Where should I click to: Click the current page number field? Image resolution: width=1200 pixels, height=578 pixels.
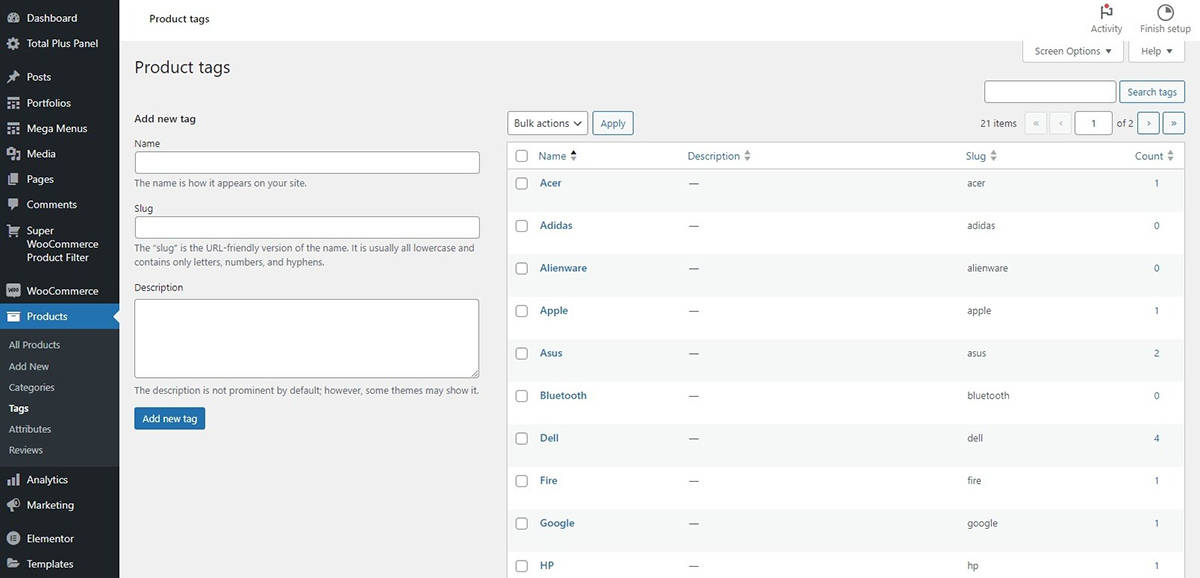click(x=1094, y=123)
